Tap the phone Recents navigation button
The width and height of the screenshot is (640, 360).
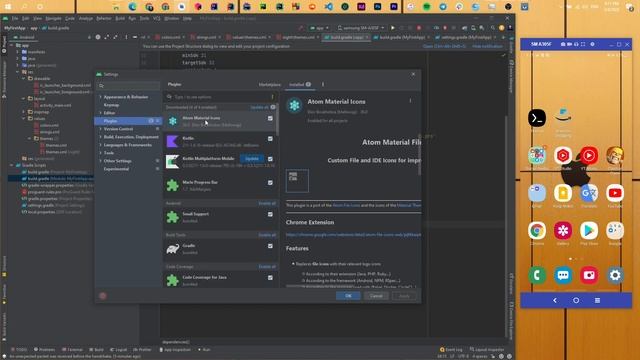coord(597,300)
